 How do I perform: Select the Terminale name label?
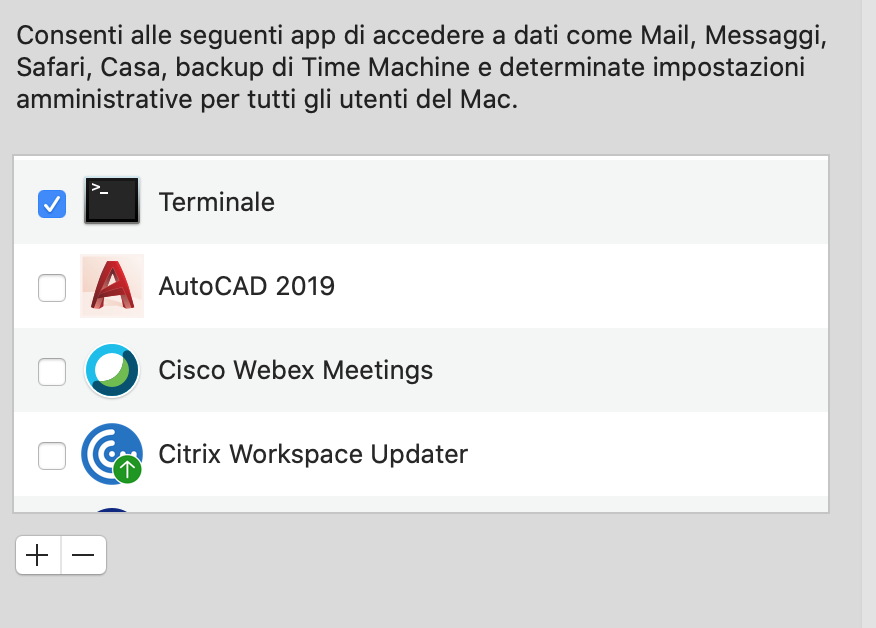click(217, 202)
